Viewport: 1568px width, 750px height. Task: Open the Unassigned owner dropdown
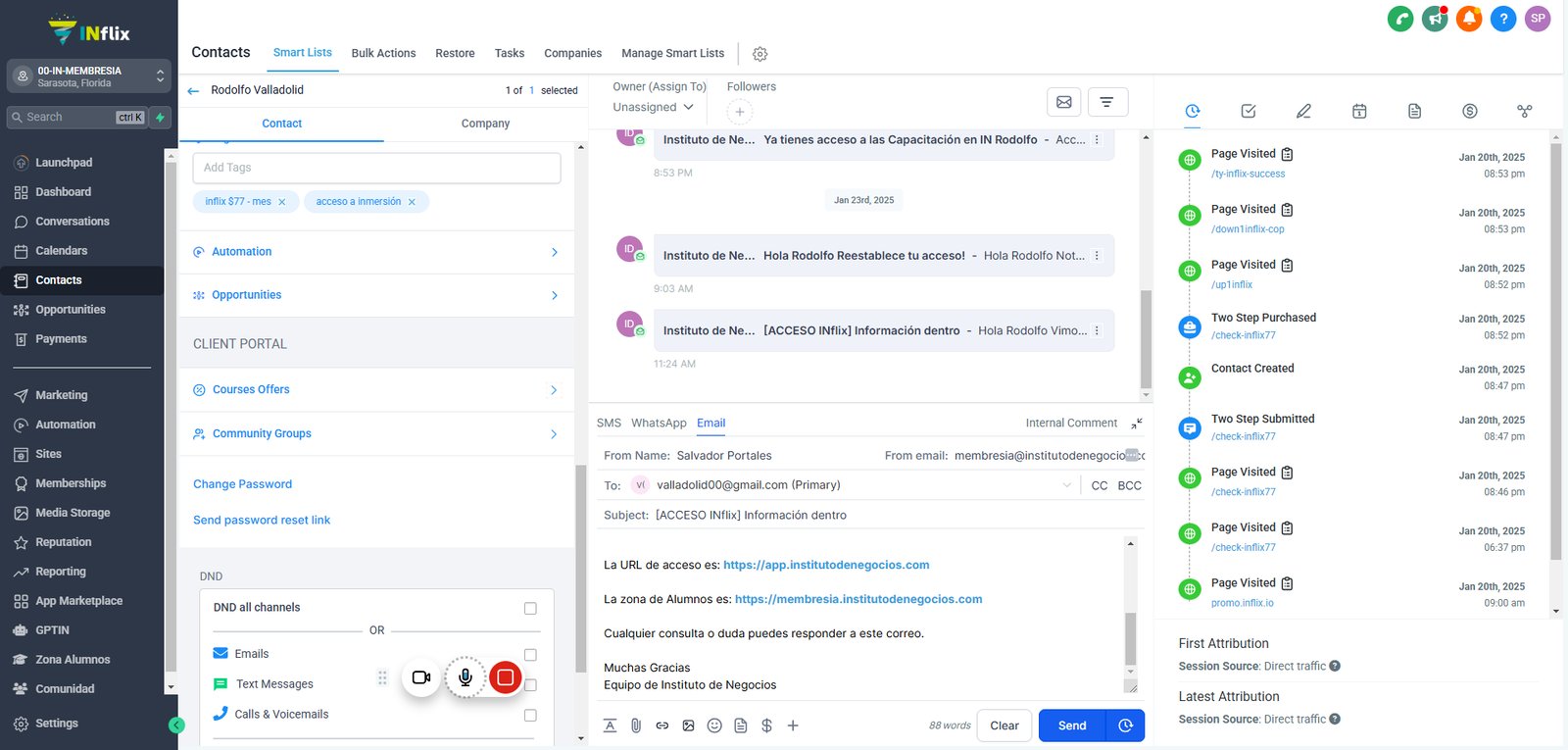(x=654, y=107)
